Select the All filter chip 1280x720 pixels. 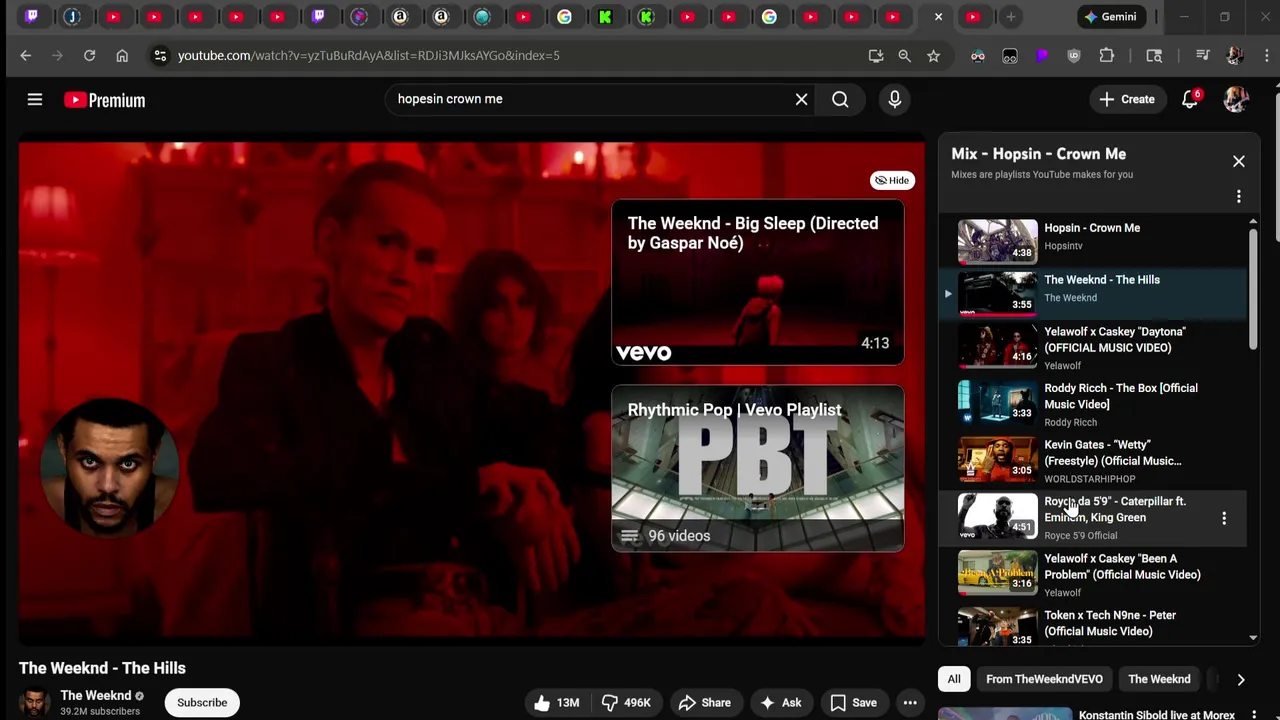click(x=954, y=679)
